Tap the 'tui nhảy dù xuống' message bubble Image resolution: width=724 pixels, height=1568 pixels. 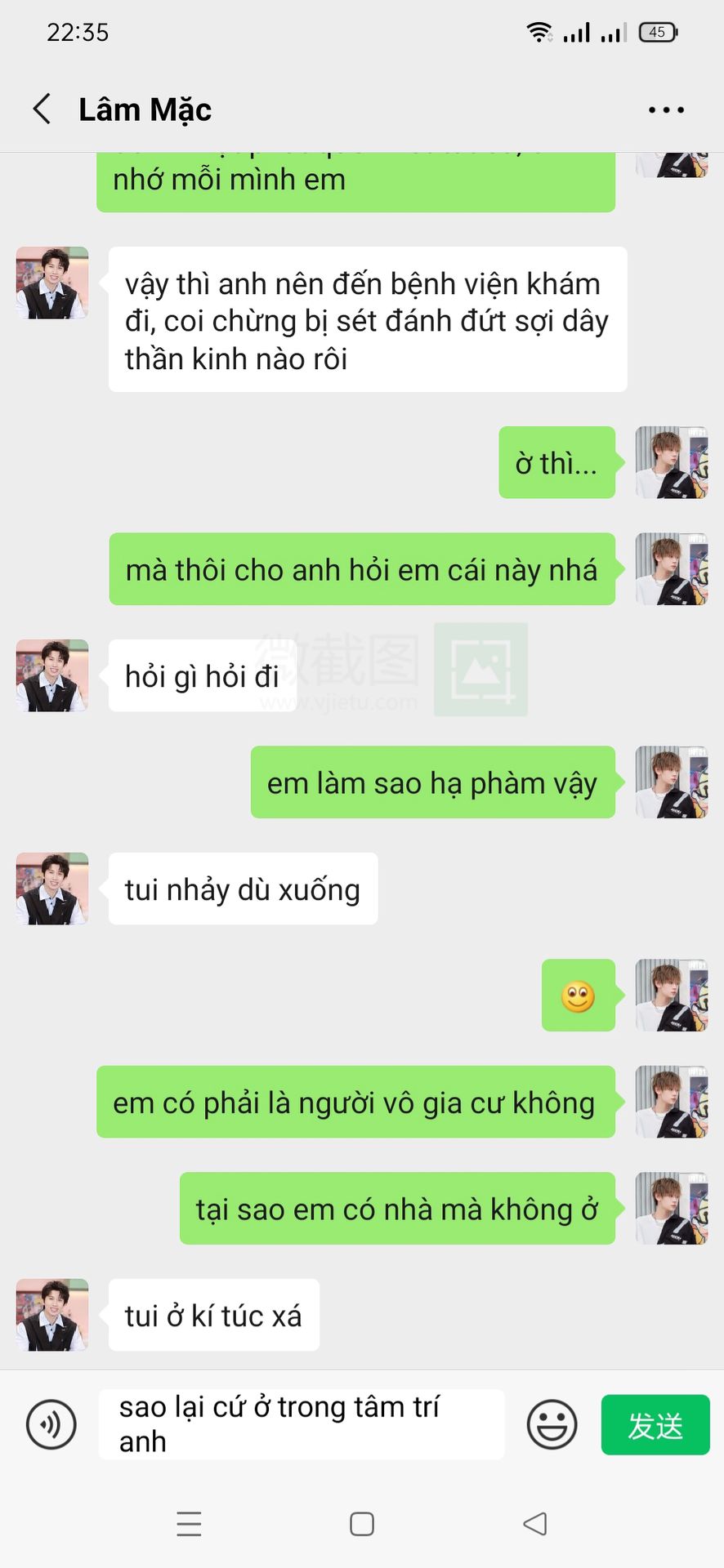click(x=243, y=889)
